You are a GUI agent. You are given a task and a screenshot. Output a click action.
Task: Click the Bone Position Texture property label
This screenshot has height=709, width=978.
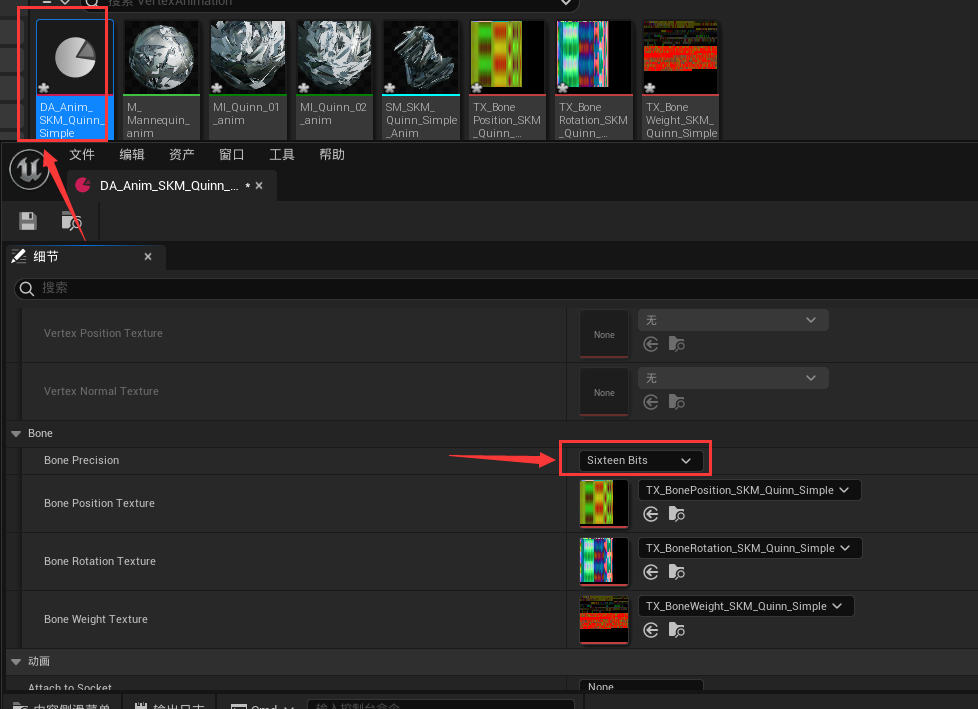99,503
